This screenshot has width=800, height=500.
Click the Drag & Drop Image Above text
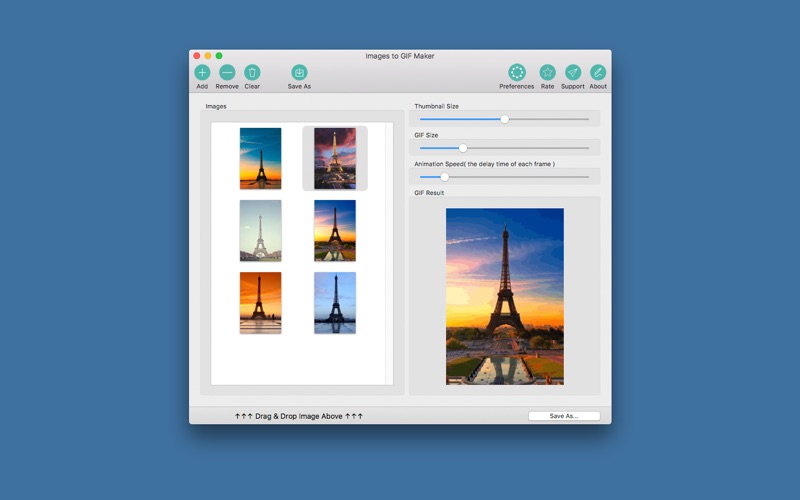coord(298,416)
